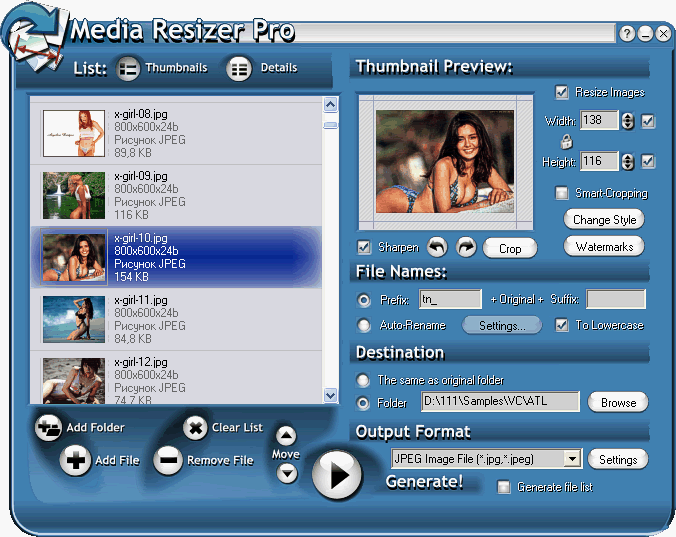Toggle Resize Images checkbox

(561, 92)
